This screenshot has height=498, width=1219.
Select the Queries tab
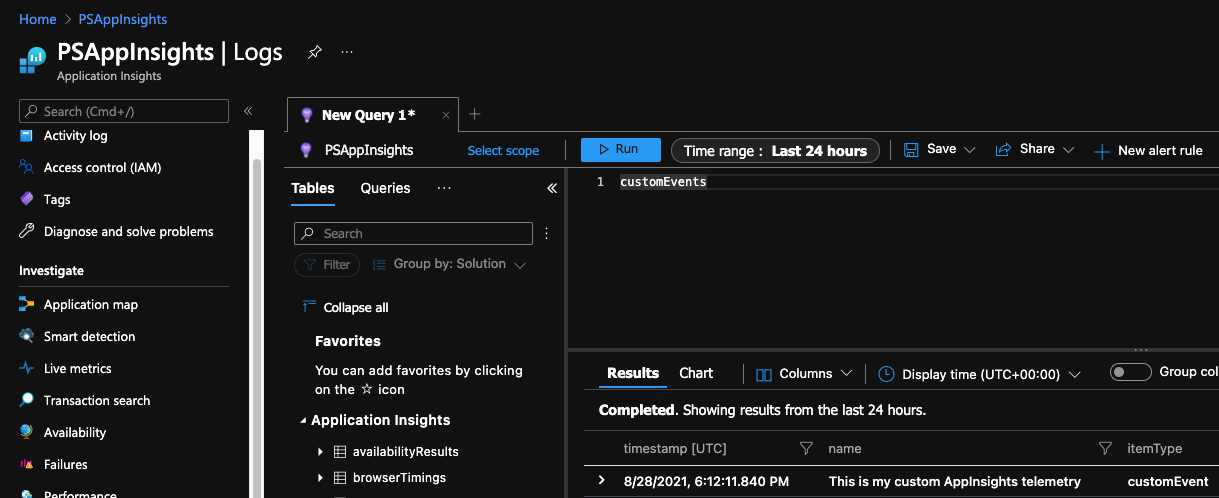[385, 188]
